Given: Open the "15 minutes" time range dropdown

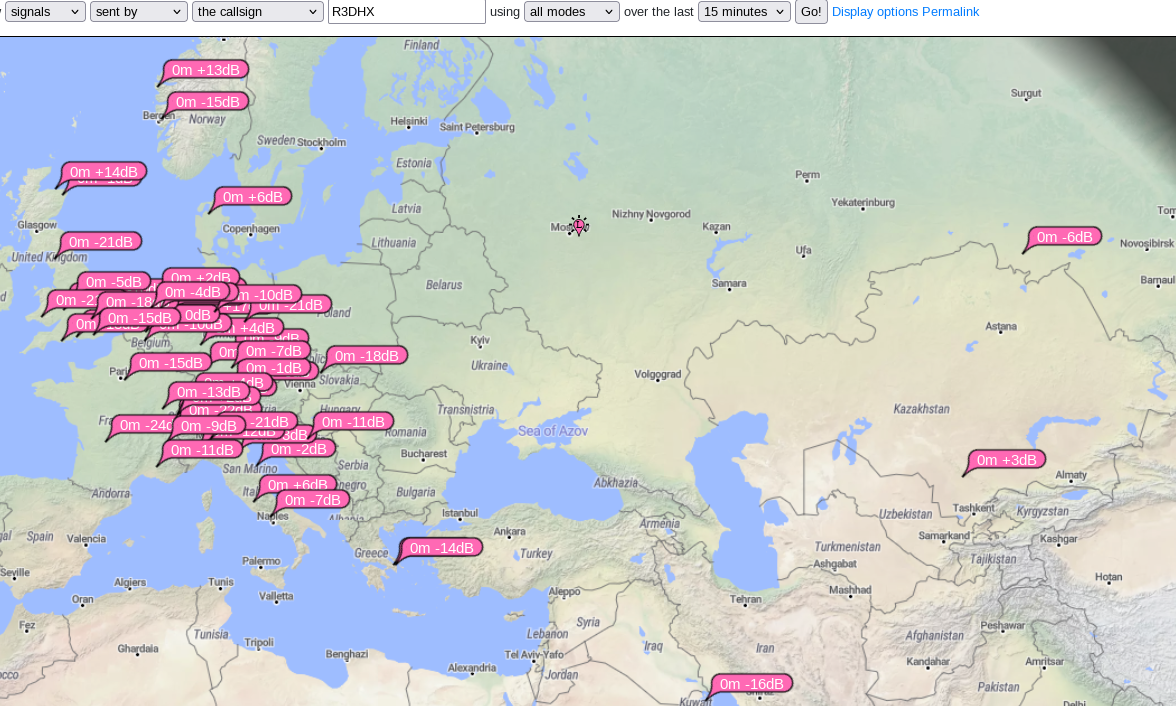Looking at the screenshot, I should coord(744,12).
